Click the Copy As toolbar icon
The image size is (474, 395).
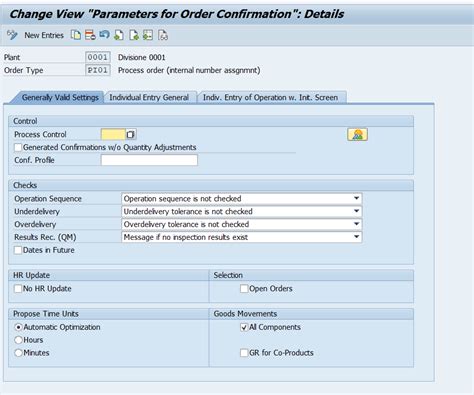tap(76, 35)
